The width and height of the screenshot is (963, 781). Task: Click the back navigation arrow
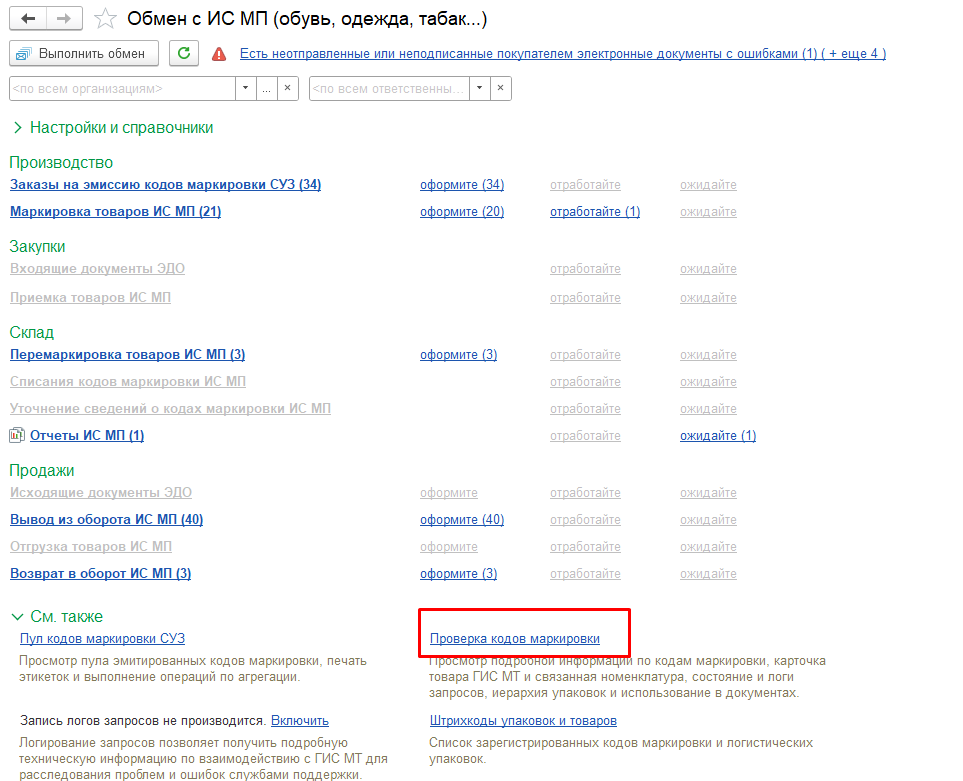[28, 19]
